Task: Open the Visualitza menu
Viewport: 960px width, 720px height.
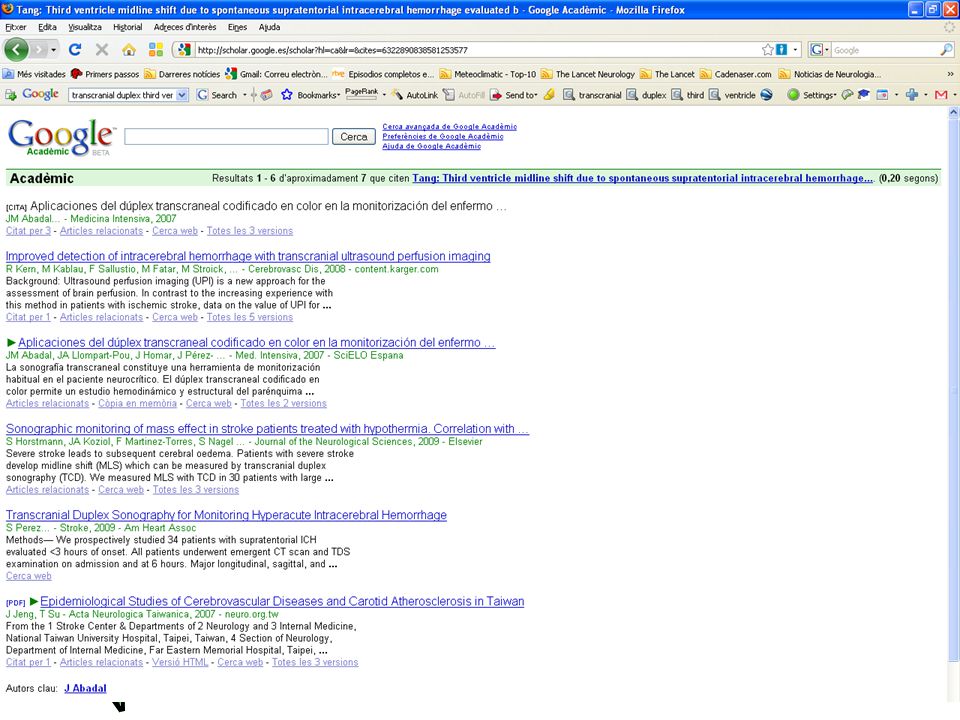Action: pyautogui.click(x=84, y=27)
